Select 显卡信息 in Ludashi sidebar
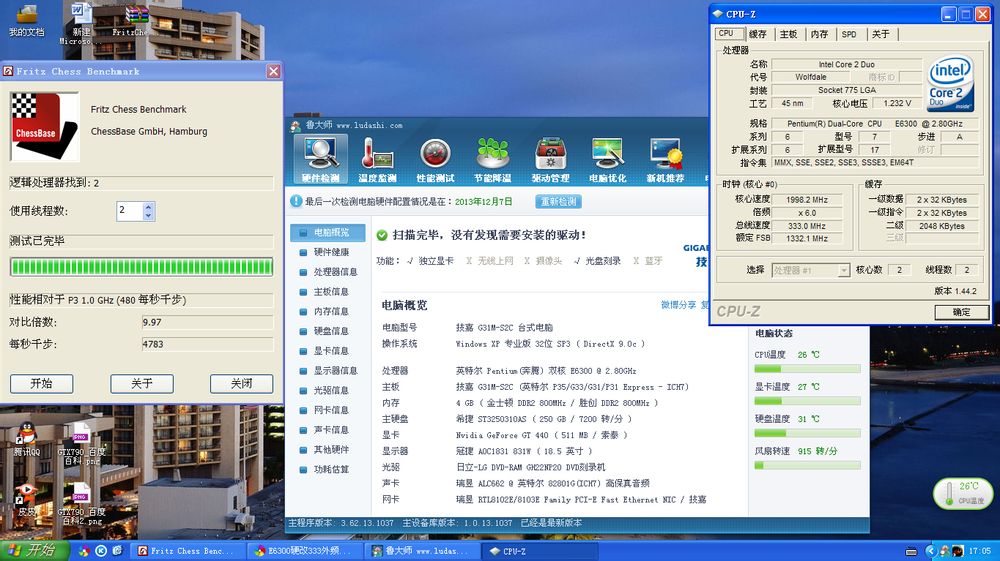The height and width of the screenshot is (561, 1000). (x=328, y=351)
